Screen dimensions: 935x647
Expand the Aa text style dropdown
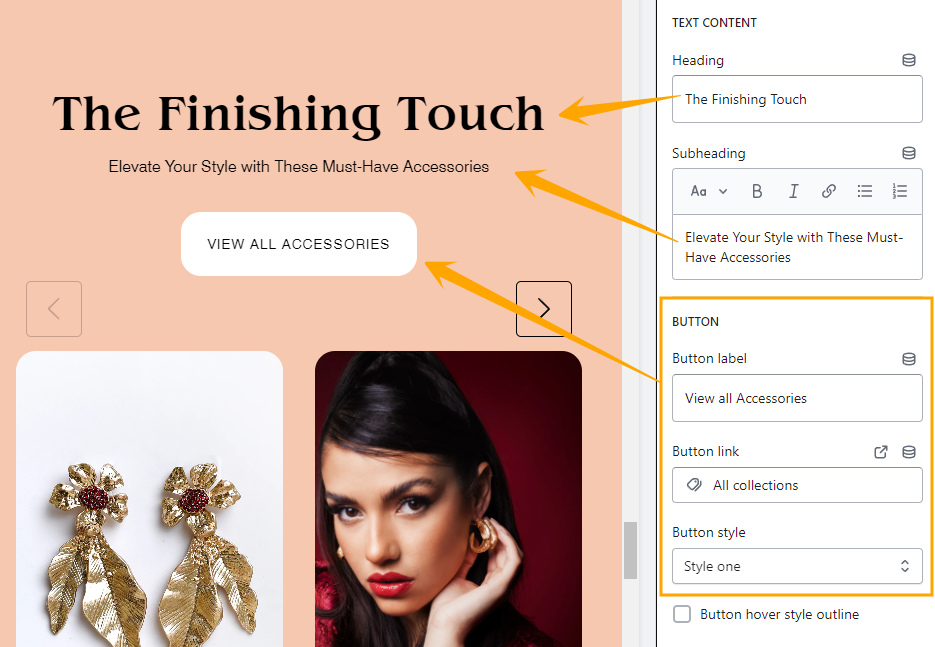tap(709, 191)
